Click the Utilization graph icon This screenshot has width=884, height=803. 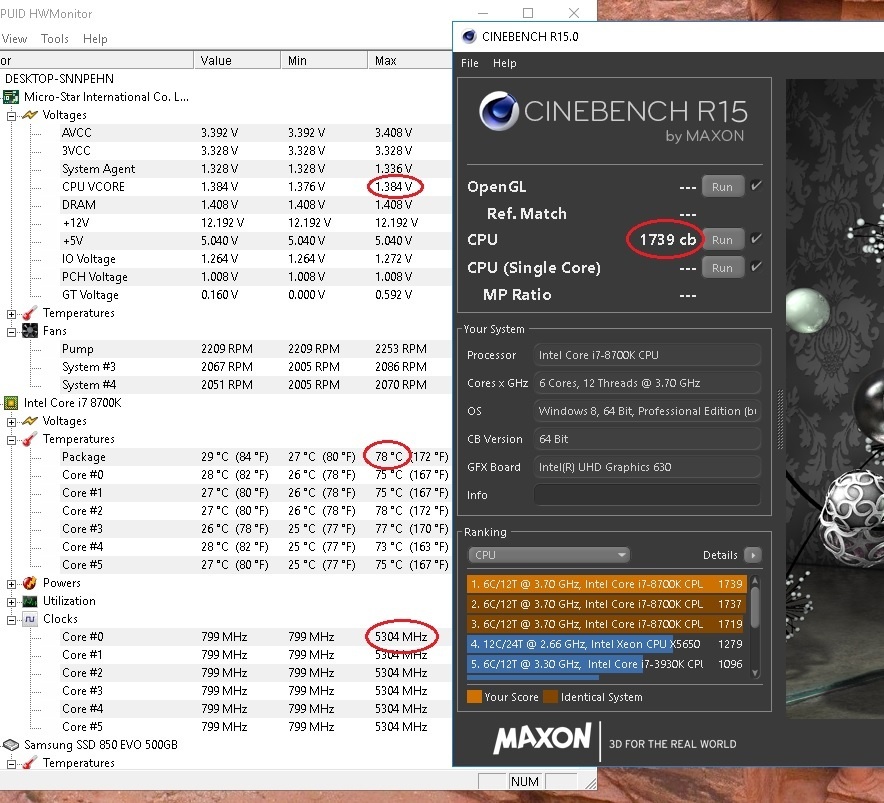click(x=29, y=601)
